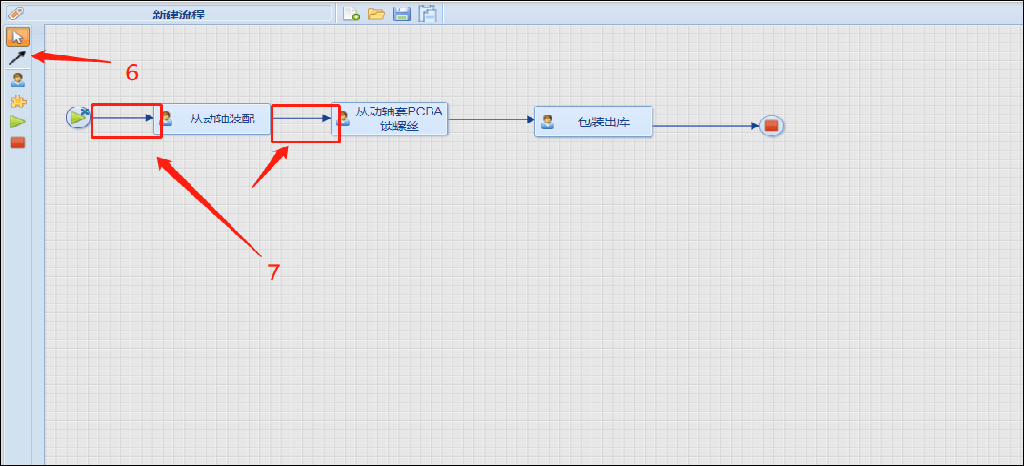Select the start node on the canvas
1024x466 pixels.
[78, 118]
